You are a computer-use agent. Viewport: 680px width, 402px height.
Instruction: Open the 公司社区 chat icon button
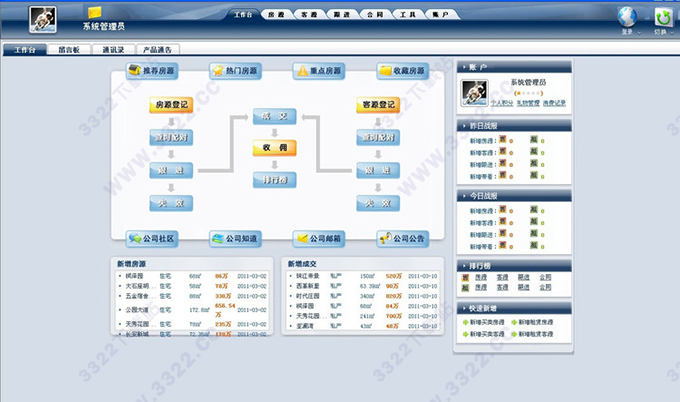point(152,239)
